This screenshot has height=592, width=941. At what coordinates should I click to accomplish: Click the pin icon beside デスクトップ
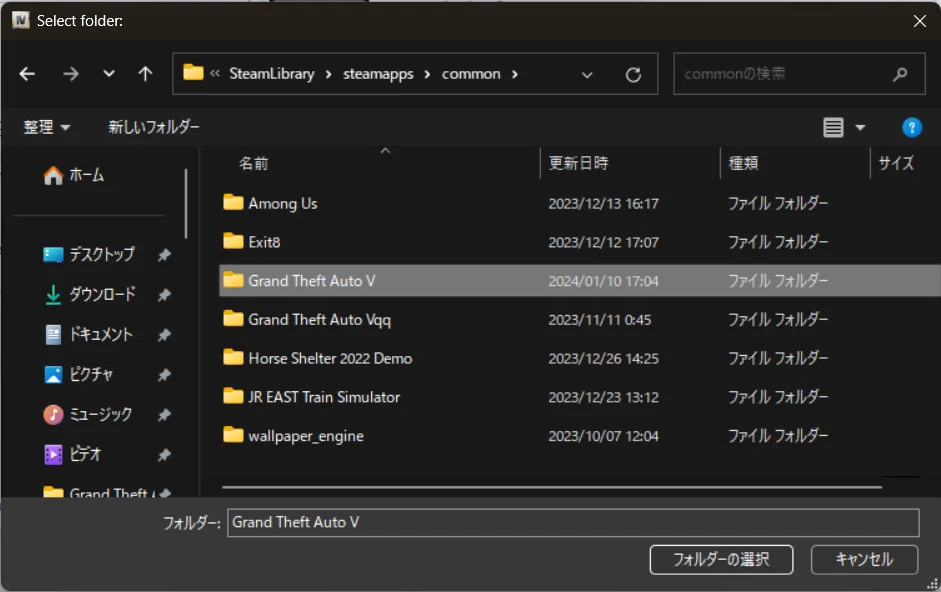click(x=164, y=255)
